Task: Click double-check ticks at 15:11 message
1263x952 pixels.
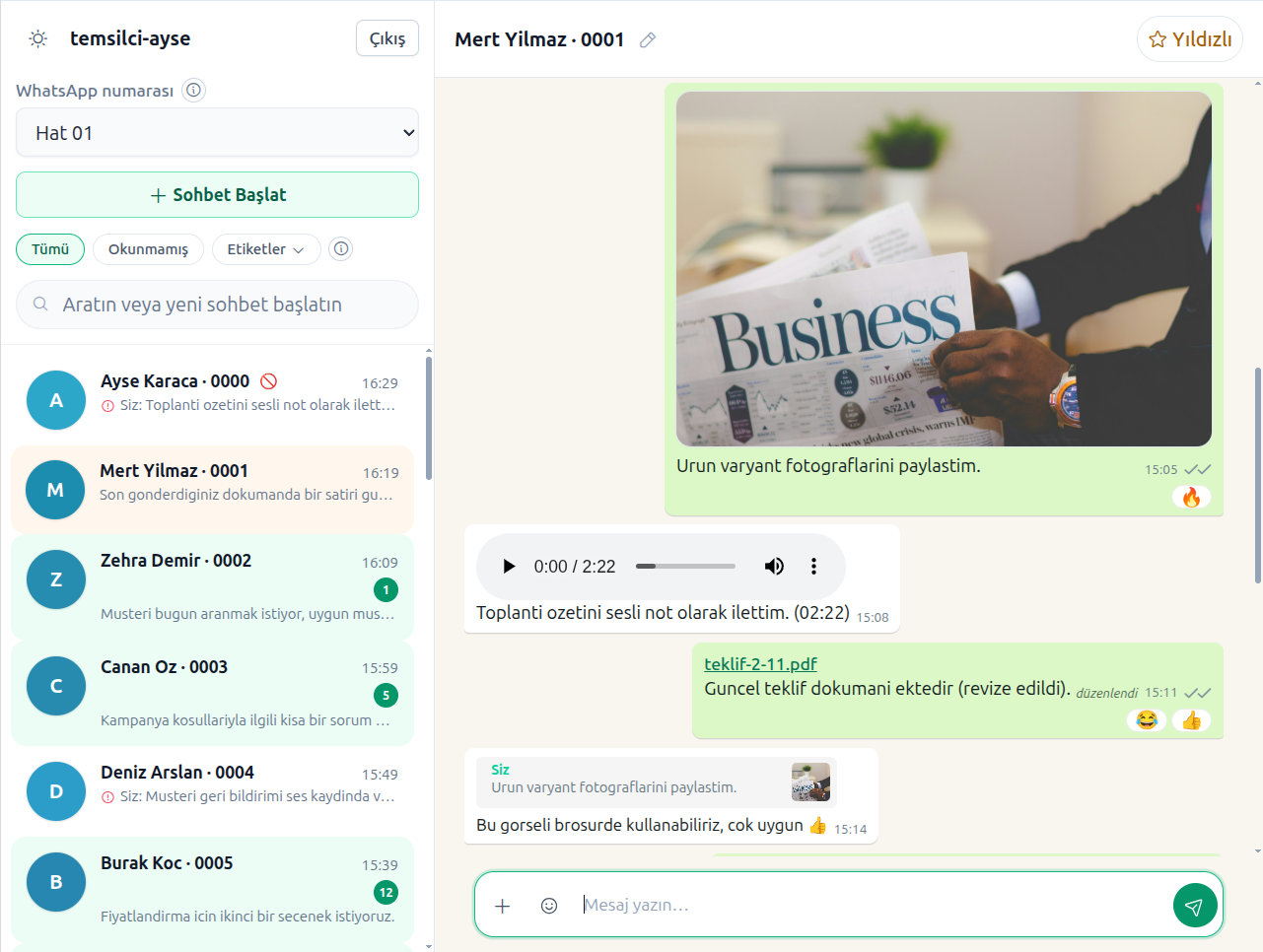Action: pyautogui.click(x=1198, y=693)
